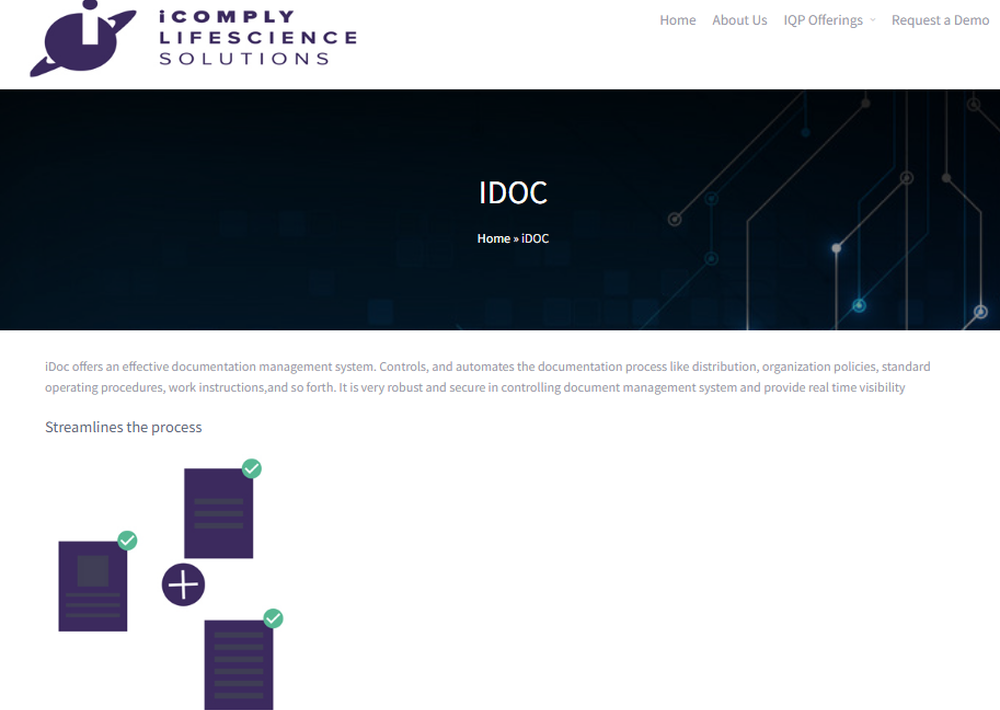
Task: Click the top text-lines document icon
Action: 218,514
